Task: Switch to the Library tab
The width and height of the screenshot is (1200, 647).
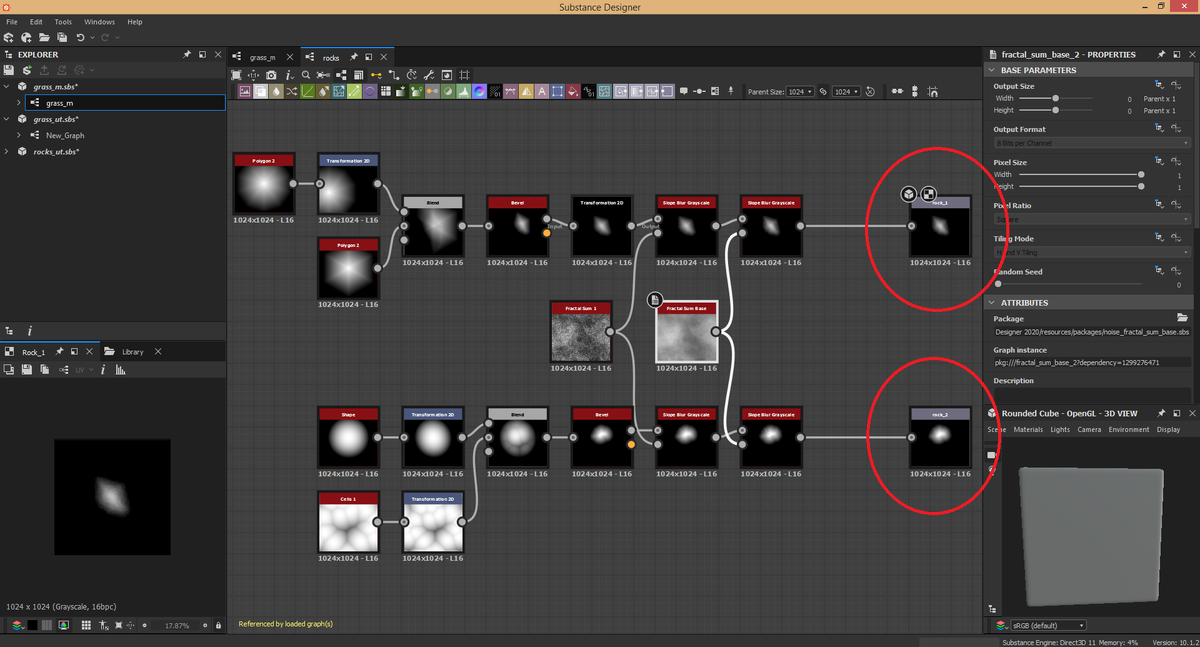Action: tap(133, 352)
